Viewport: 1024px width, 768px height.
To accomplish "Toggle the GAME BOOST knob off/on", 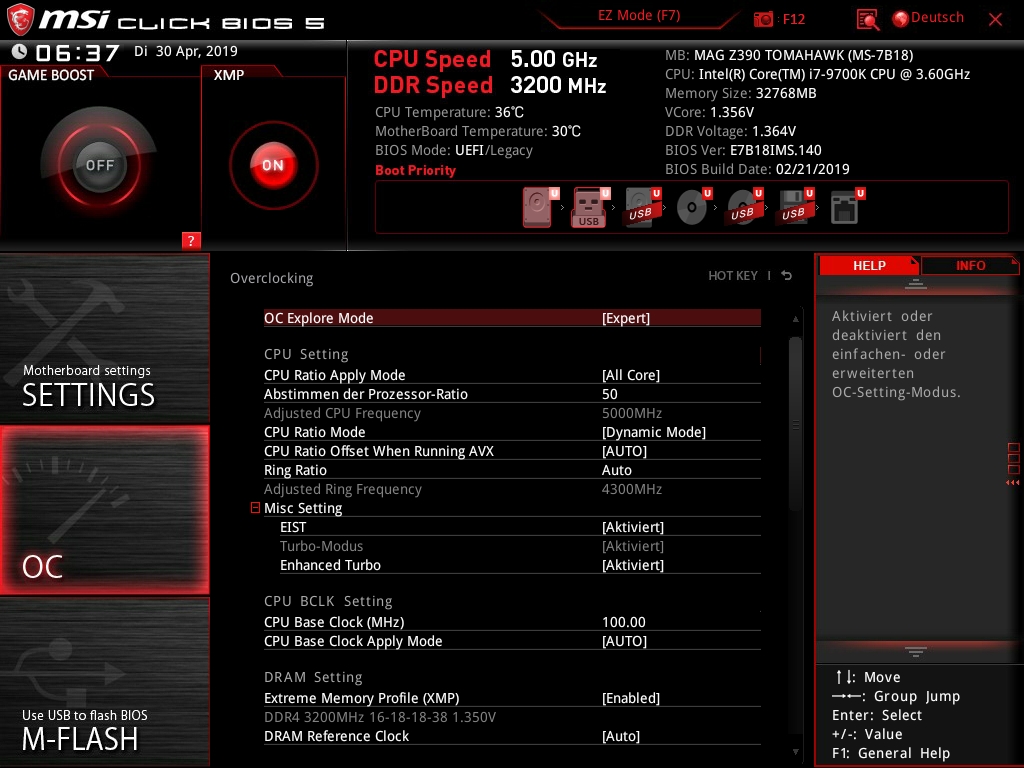I will (99, 165).
